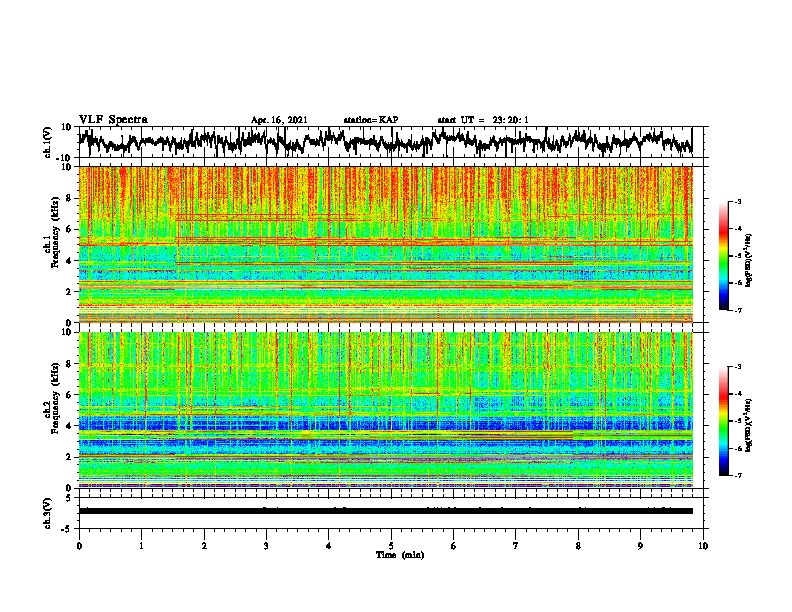Click the ch.1 color scale bar
This screenshot has height=612, width=792.
point(724,256)
